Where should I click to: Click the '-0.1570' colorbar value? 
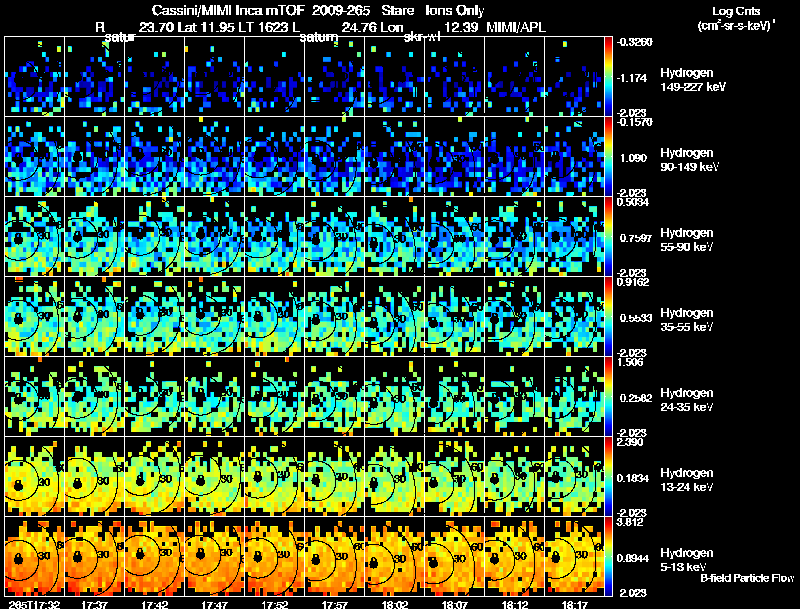pos(634,122)
